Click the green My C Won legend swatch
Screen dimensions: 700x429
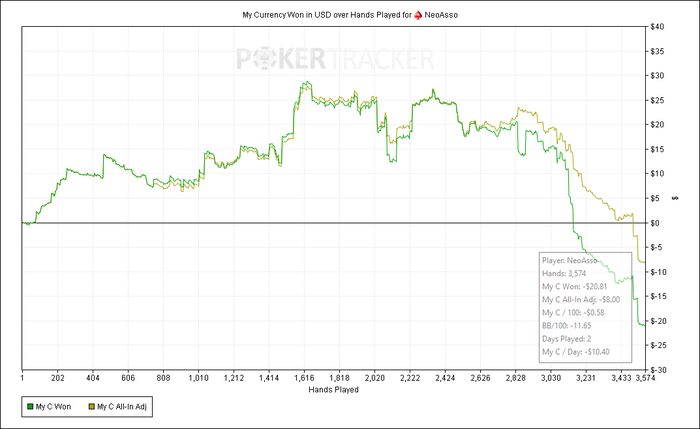[x=30, y=407]
